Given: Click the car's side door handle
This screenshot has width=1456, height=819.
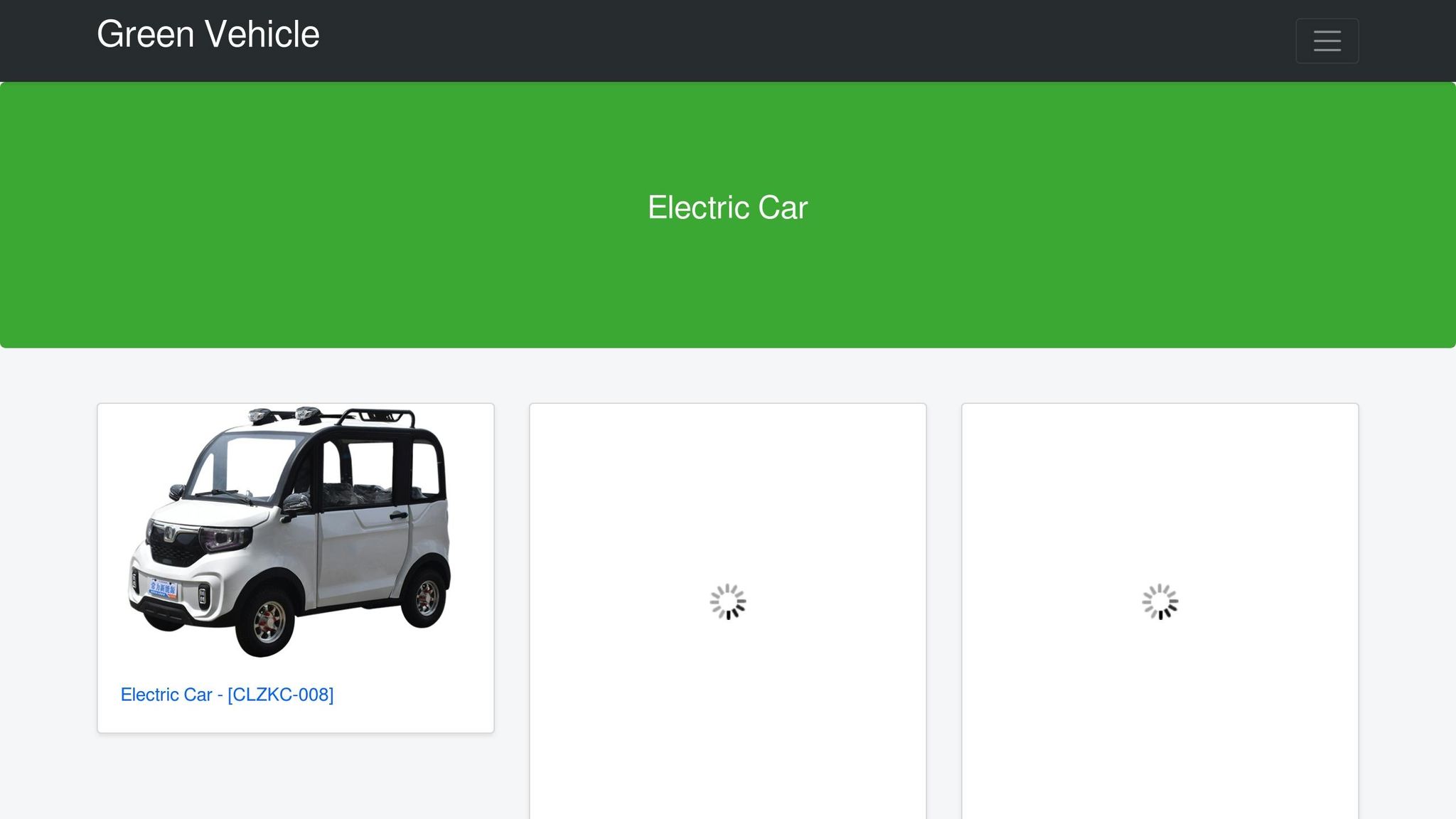Looking at the screenshot, I should click(399, 515).
